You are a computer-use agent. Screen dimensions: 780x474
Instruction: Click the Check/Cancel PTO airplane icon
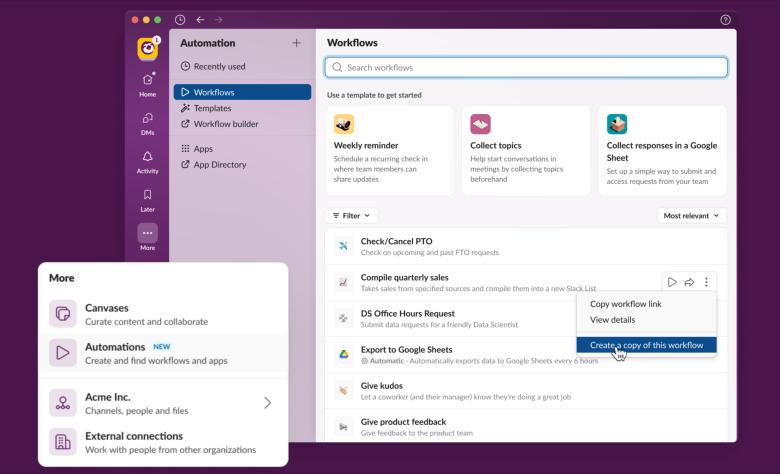pos(343,246)
